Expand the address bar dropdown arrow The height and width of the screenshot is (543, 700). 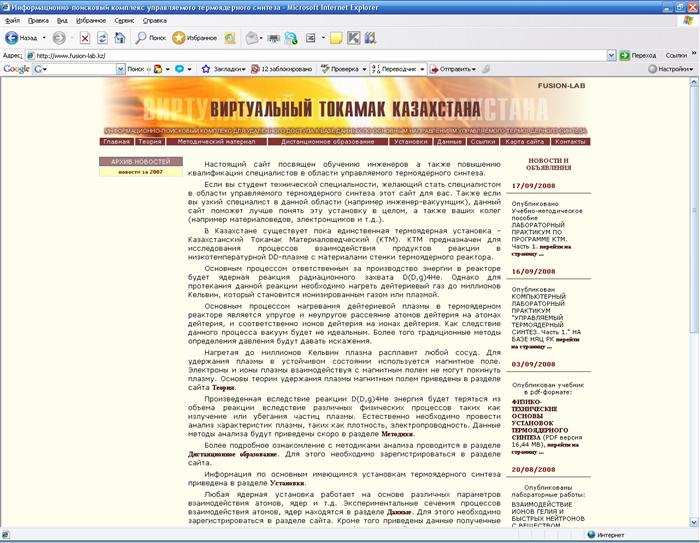tap(611, 55)
